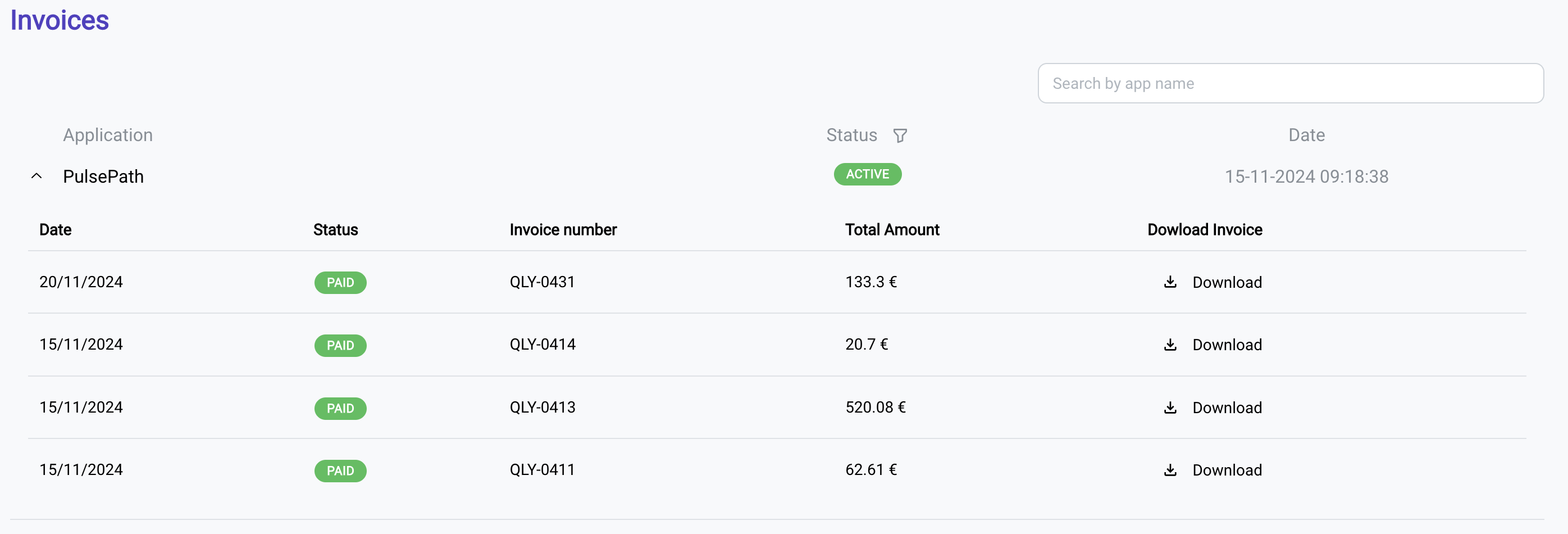Download invoice of 520.08 € via text link
This screenshot has height=534, width=1568.
point(1227,408)
